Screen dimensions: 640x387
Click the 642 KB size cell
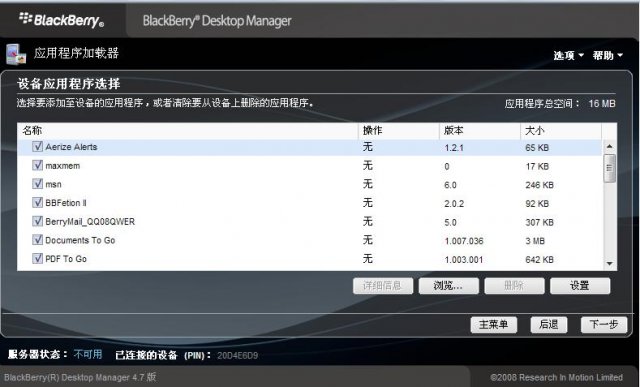pyautogui.click(x=539, y=260)
